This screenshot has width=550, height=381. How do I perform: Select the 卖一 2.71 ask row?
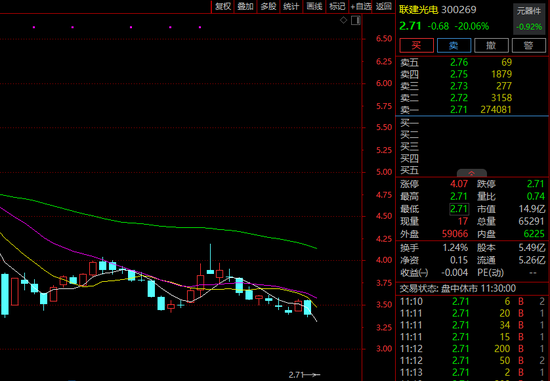point(472,110)
